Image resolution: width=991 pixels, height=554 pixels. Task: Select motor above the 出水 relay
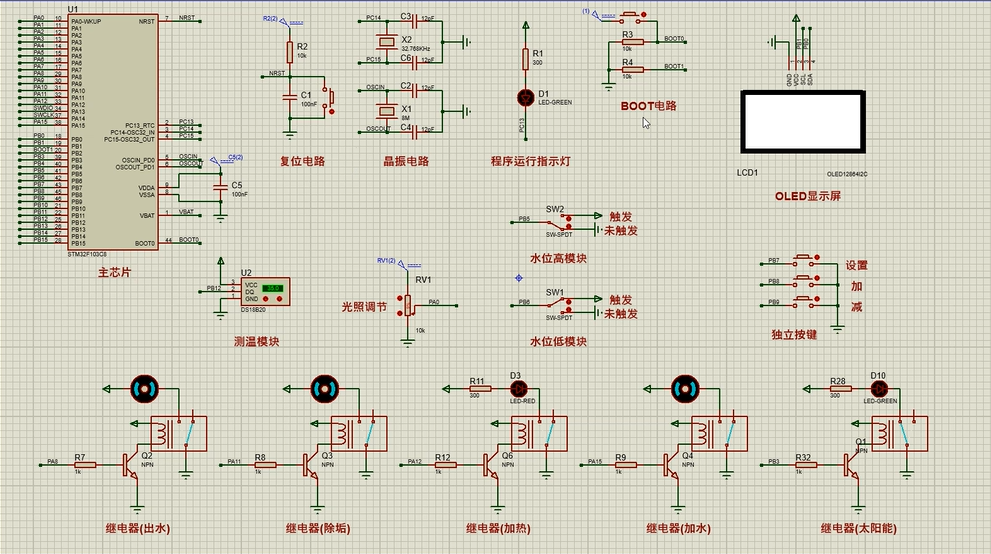(144, 389)
